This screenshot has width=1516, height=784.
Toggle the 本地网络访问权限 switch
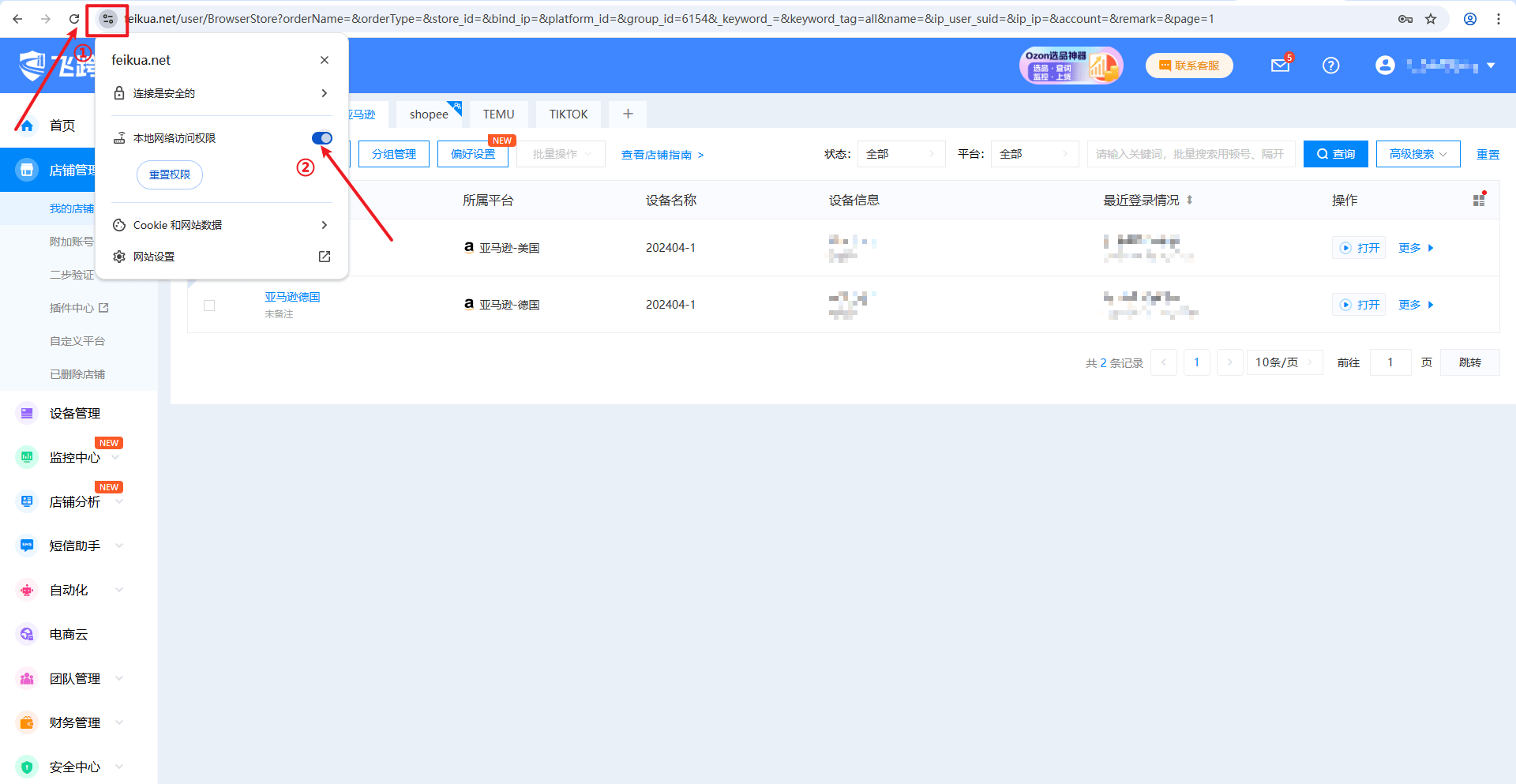(x=321, y=138)
